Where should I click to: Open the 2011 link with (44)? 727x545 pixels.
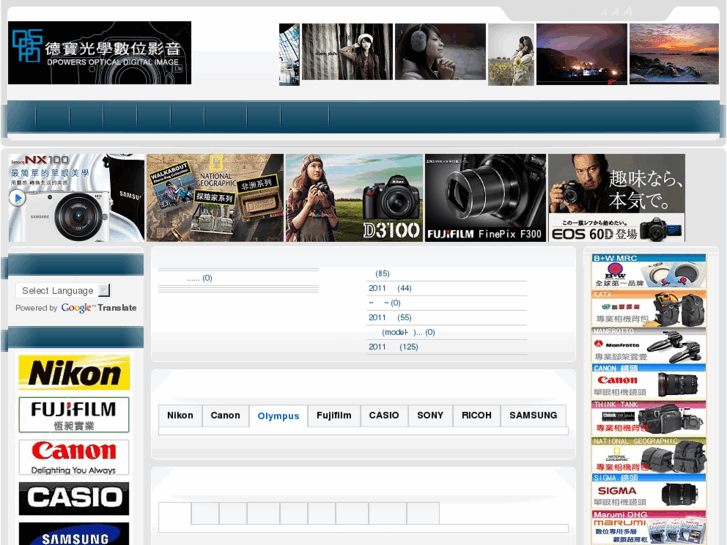point(390,289)
